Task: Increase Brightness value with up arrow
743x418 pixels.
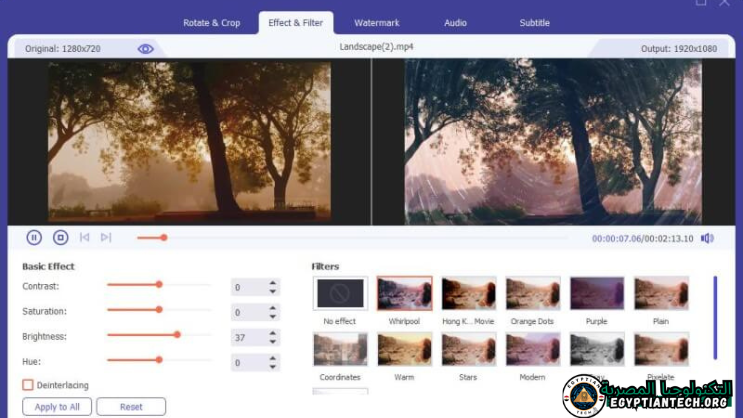Action: point(272,333)
